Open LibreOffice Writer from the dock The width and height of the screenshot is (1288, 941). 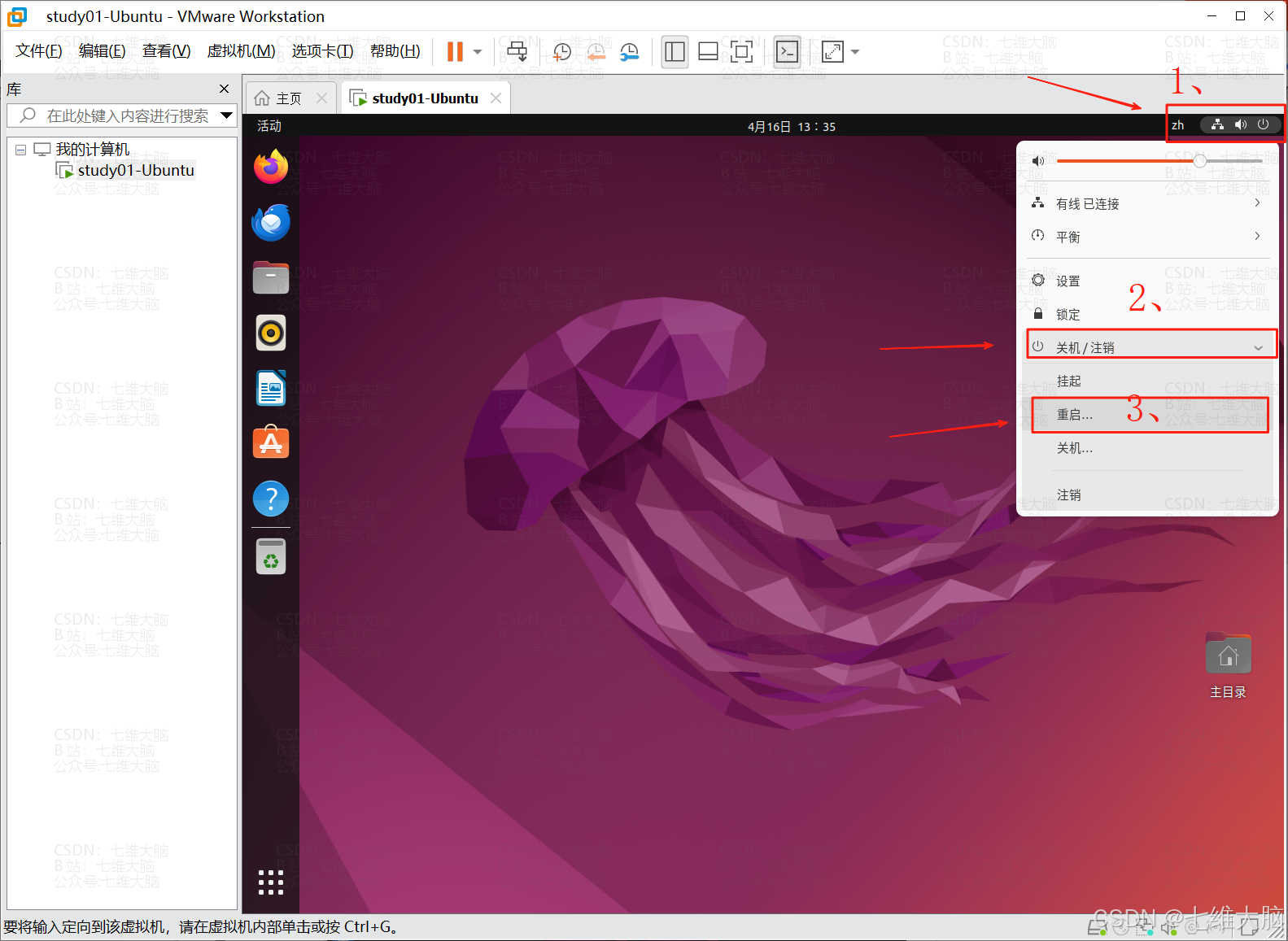[271, 388]
